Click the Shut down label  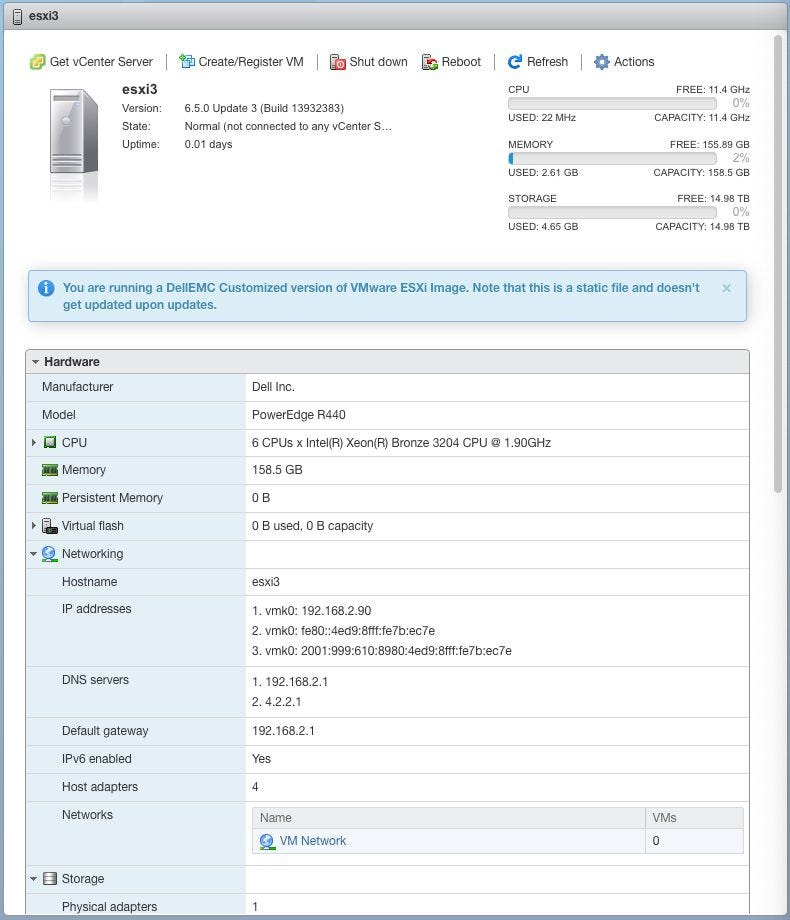point(378,62)
